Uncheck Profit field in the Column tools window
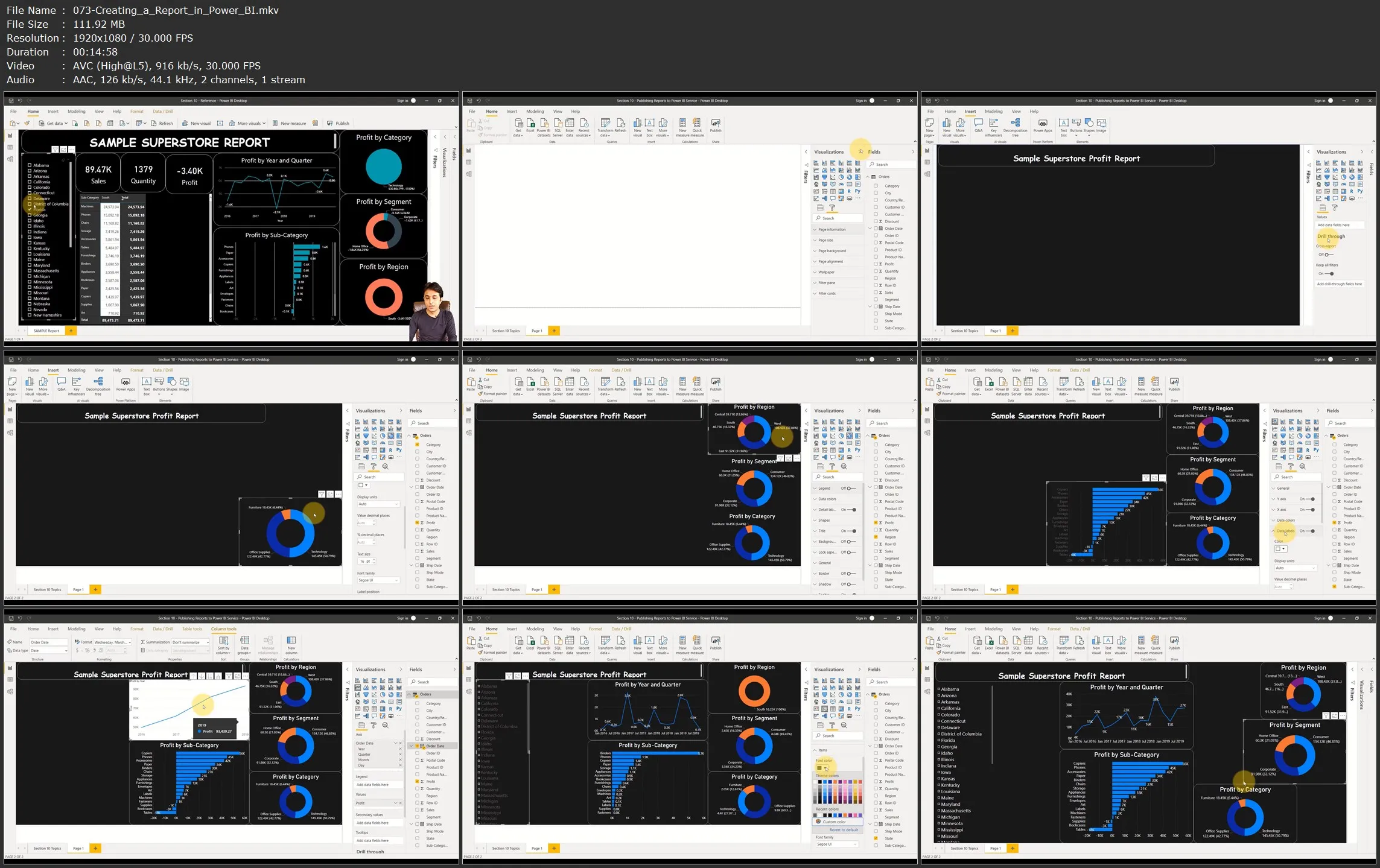1380x868 pixels. pos(417,782)
